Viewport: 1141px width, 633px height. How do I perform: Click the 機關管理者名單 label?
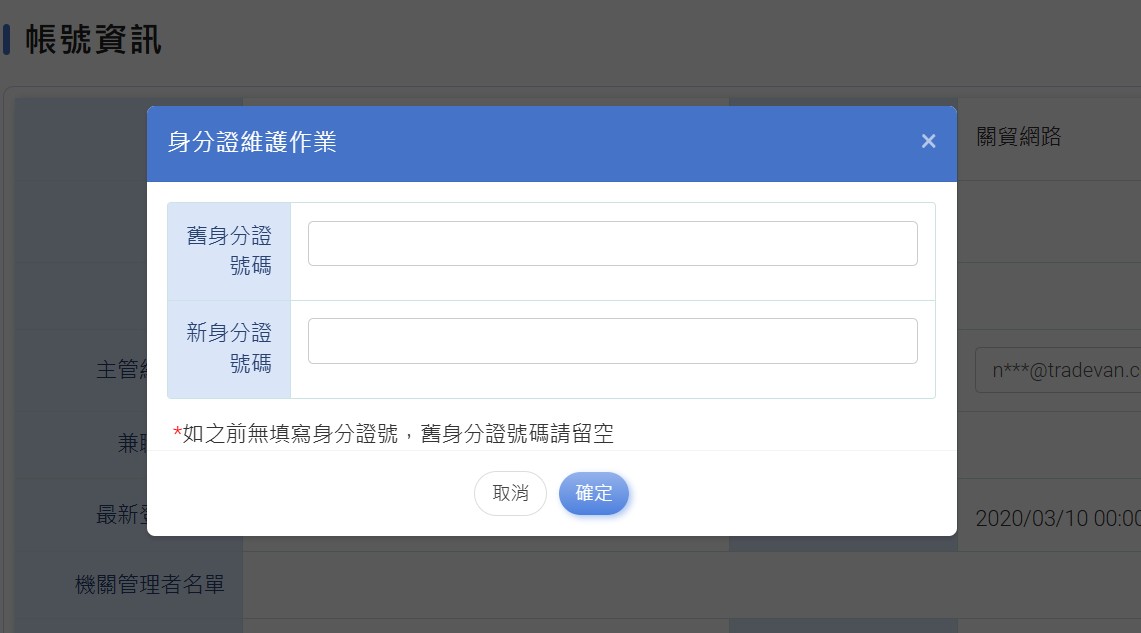point(150,584)
